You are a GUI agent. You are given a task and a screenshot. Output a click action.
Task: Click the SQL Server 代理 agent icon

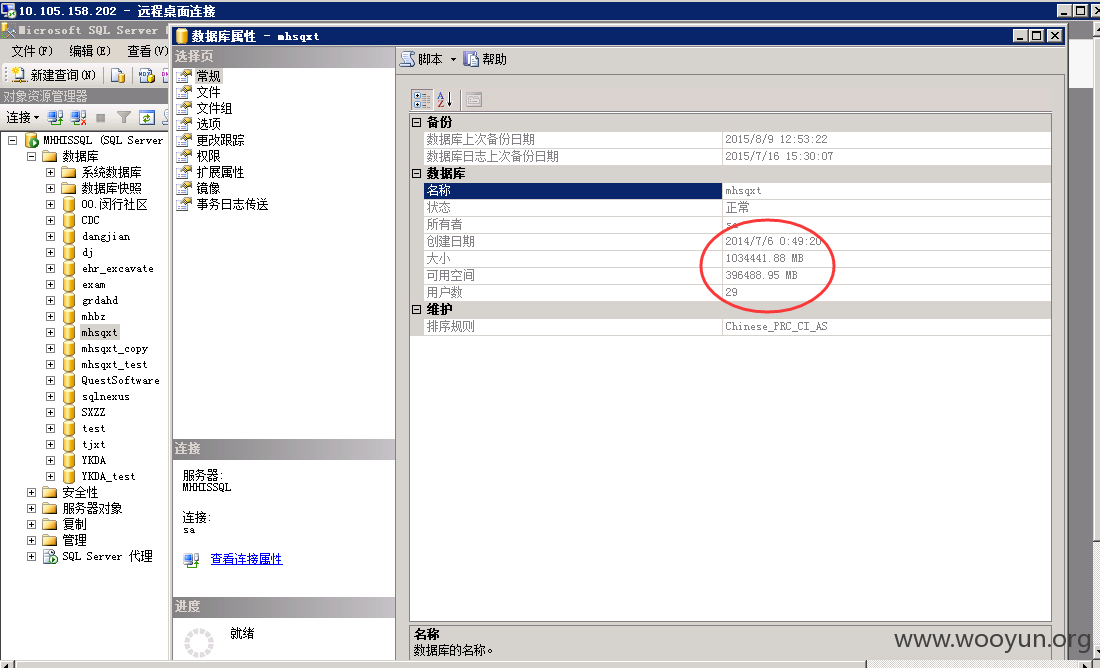click(x=51, y=556)
